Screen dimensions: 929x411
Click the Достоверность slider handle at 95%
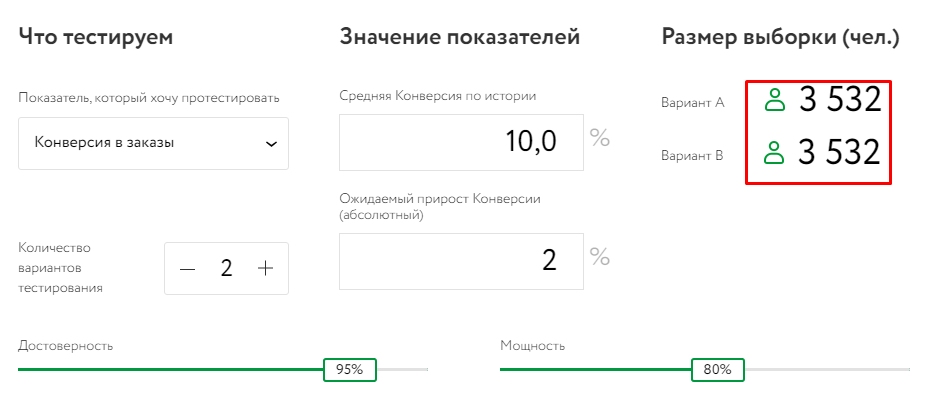click(x=349, y=369)
